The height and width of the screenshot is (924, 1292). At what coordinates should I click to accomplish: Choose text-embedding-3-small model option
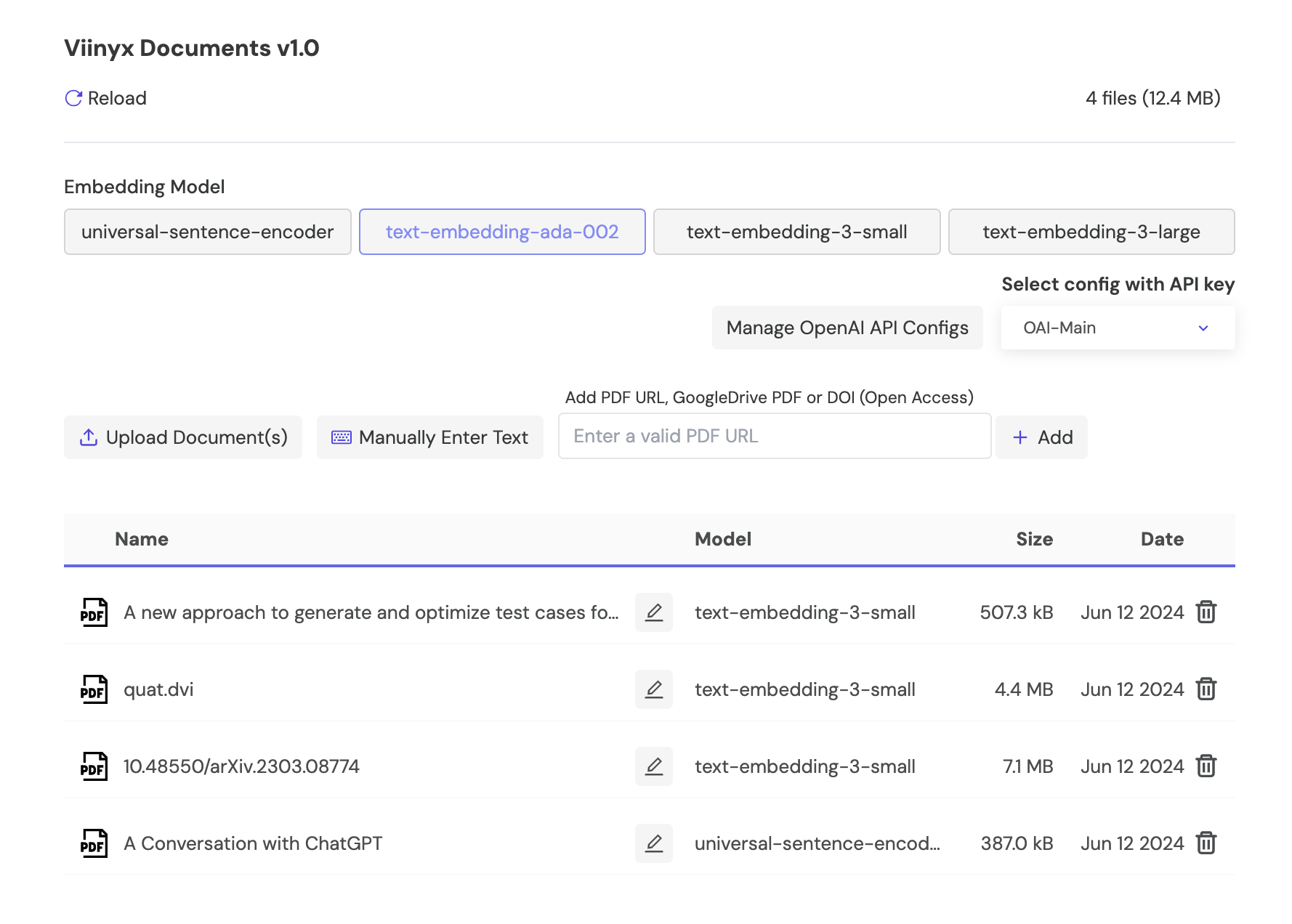796,232
